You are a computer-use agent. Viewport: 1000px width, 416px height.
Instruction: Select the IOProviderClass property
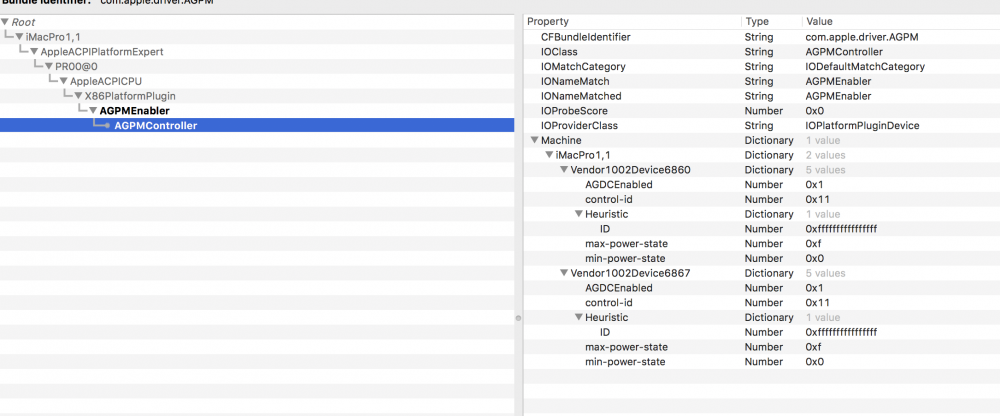click(762, 126)
